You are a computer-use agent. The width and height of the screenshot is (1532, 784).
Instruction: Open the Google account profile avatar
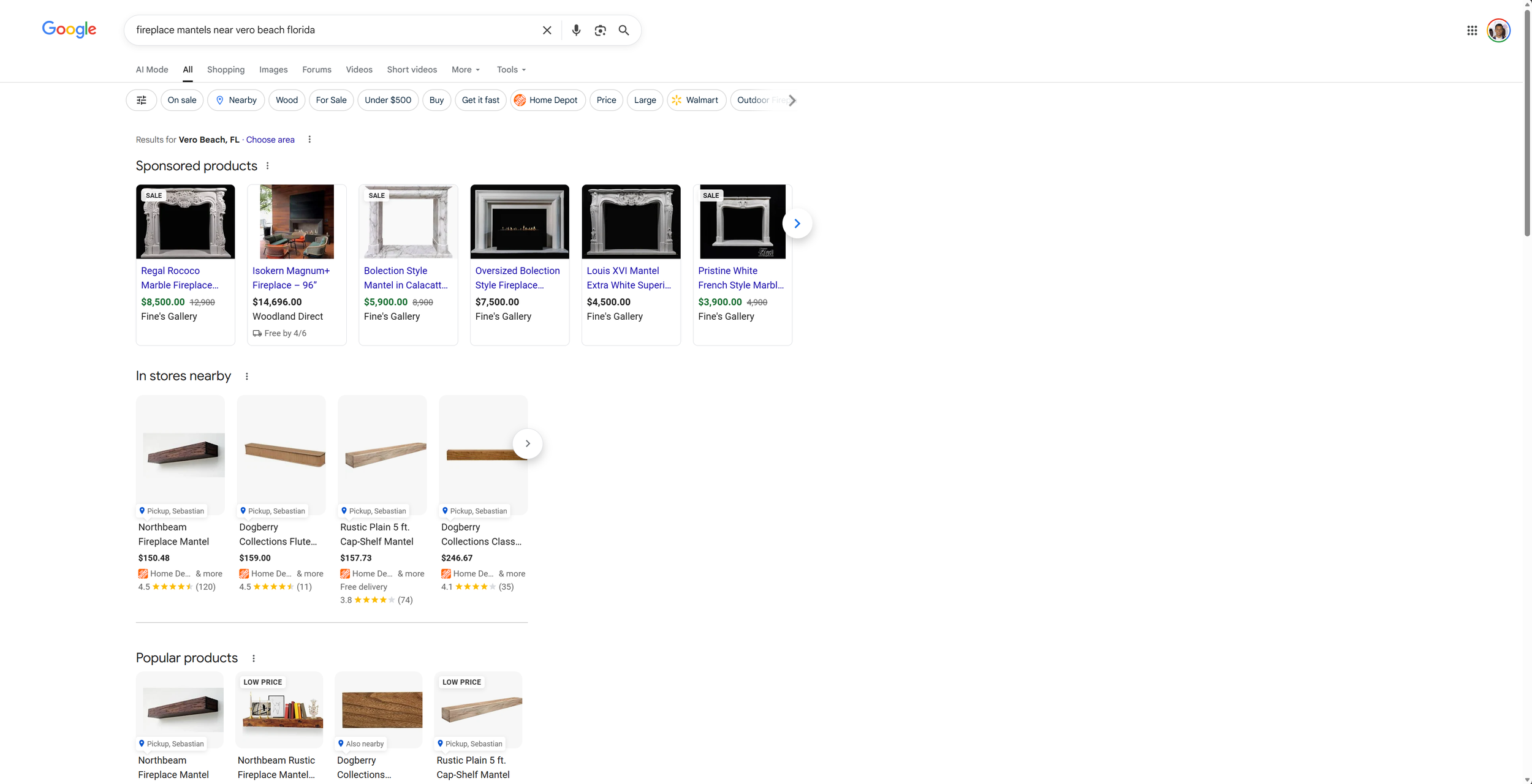[1498, 30]
